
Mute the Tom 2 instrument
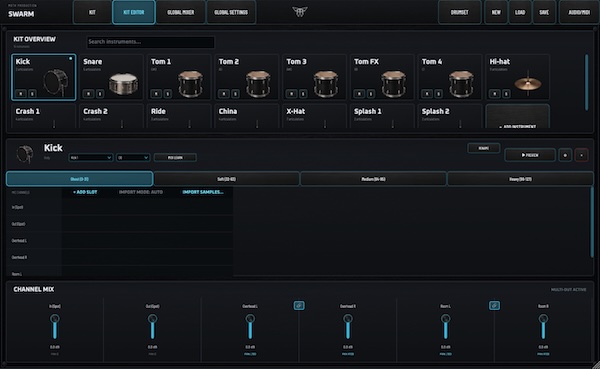[224, 93]
